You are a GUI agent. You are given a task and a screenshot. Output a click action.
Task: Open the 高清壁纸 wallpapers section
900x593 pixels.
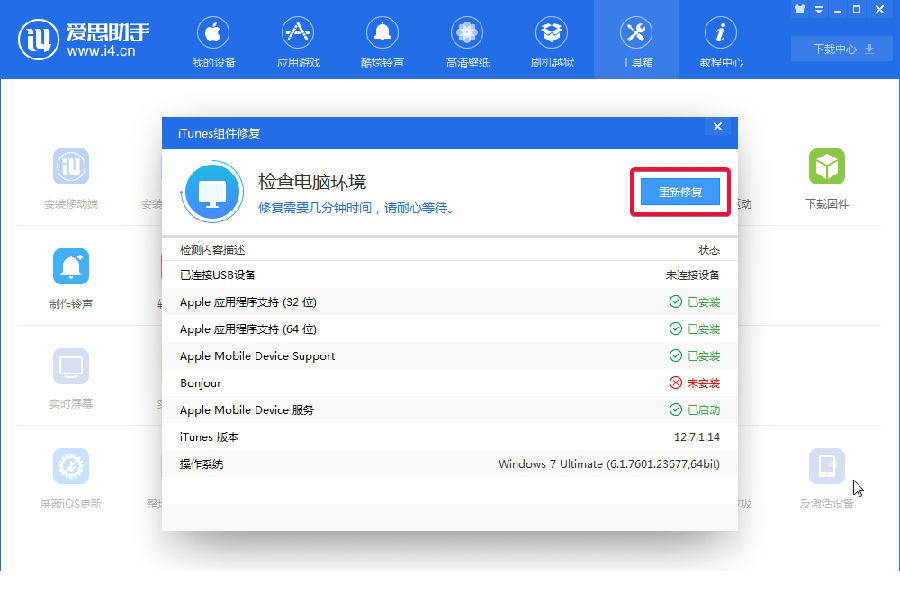point(467,42)
